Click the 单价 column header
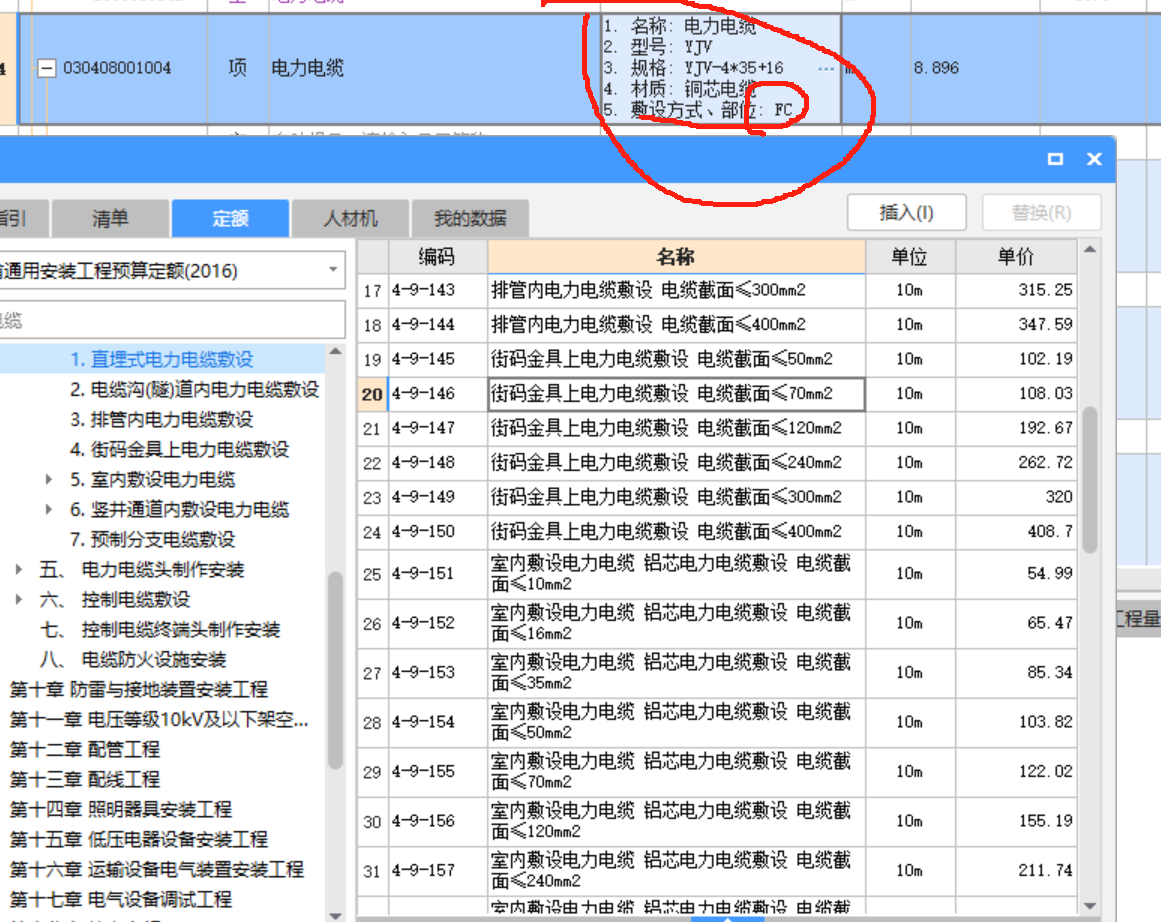This screenshot has width=1161, height=922. (x=1016, y=257)
